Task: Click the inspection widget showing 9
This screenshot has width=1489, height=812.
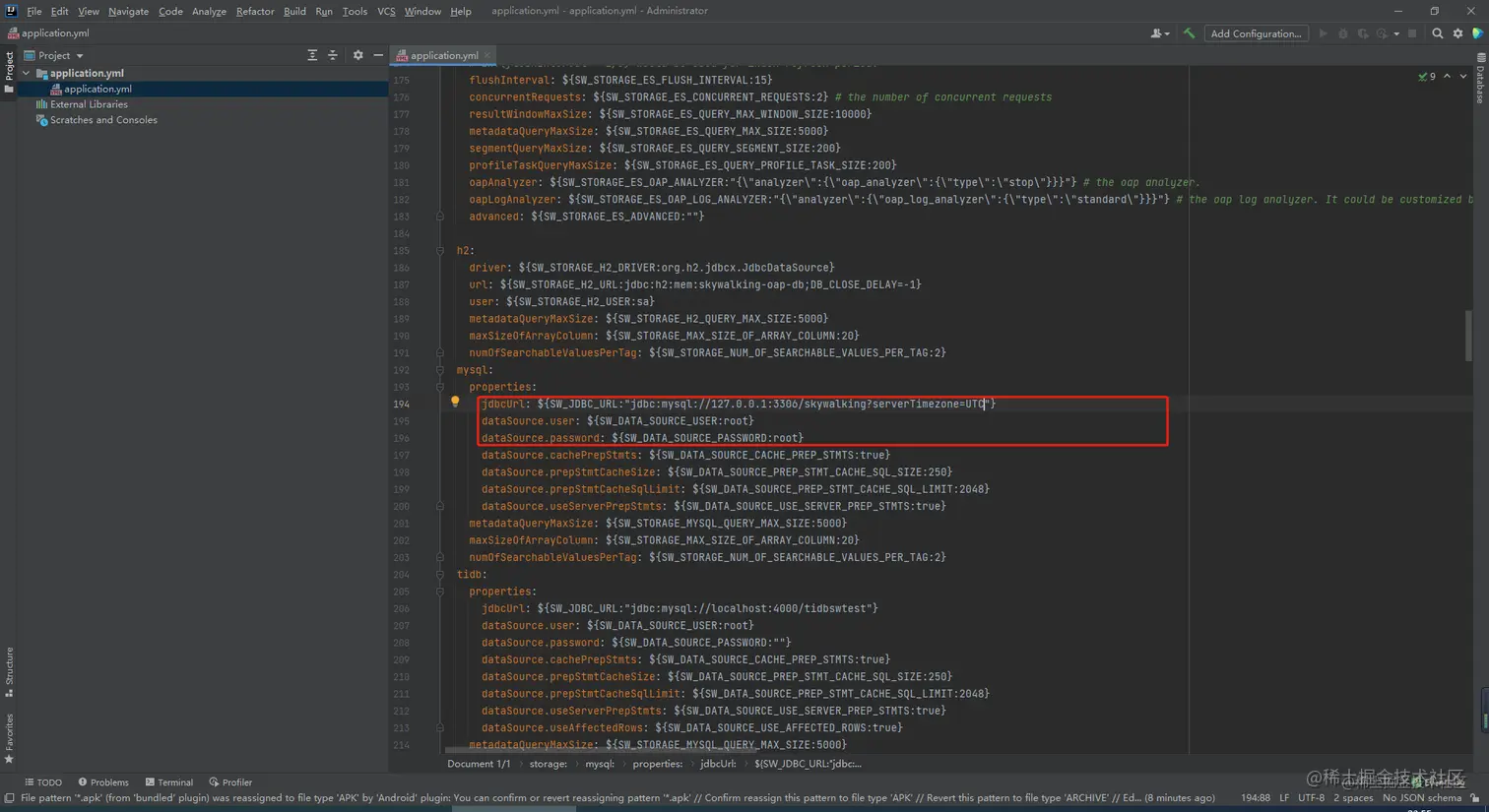Action: point(1427,76)
